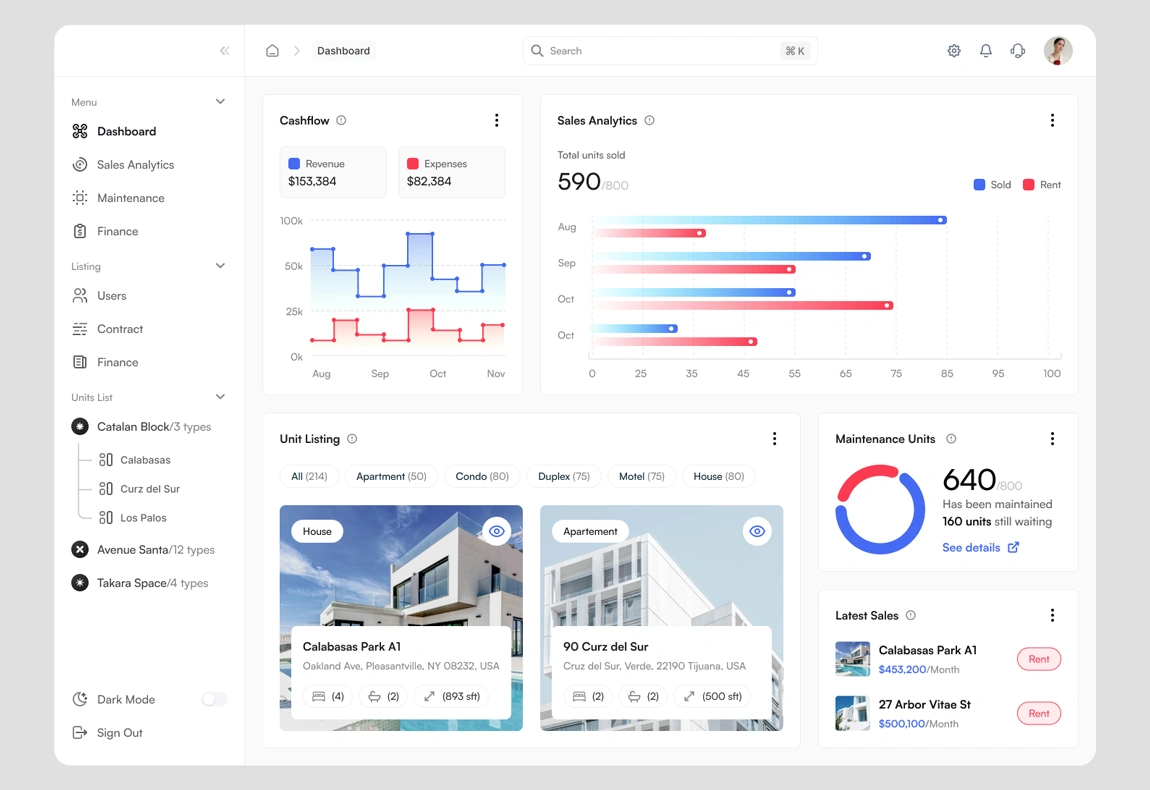Click the info icon beside Sales Analytics
1150x790 pixels.
coord(650,121)
